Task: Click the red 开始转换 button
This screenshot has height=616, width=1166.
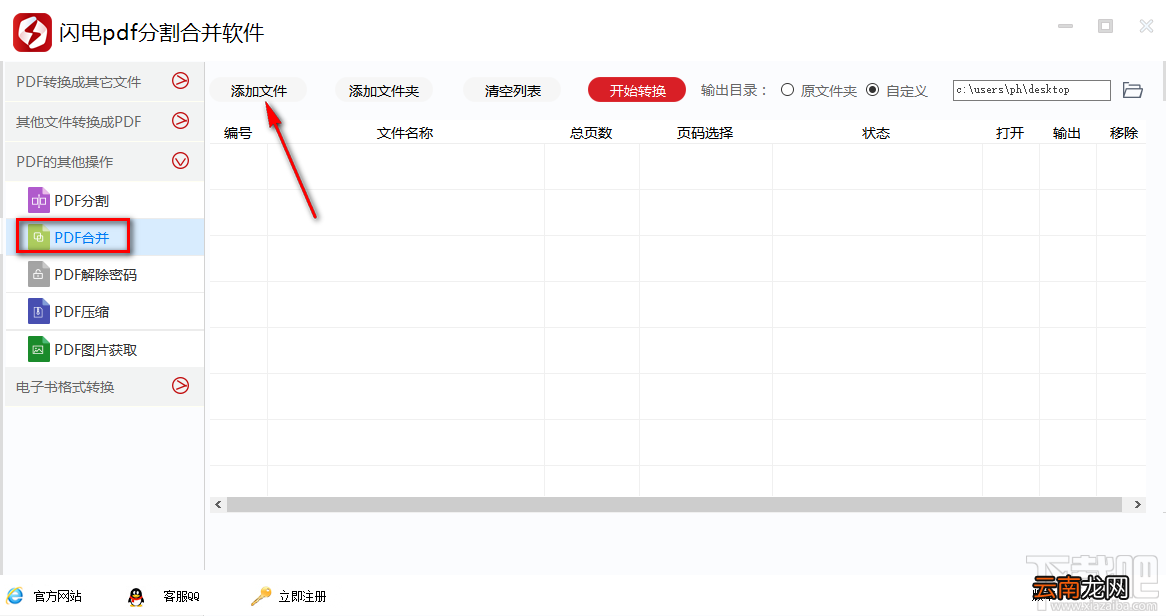Action: click(637, 91)
